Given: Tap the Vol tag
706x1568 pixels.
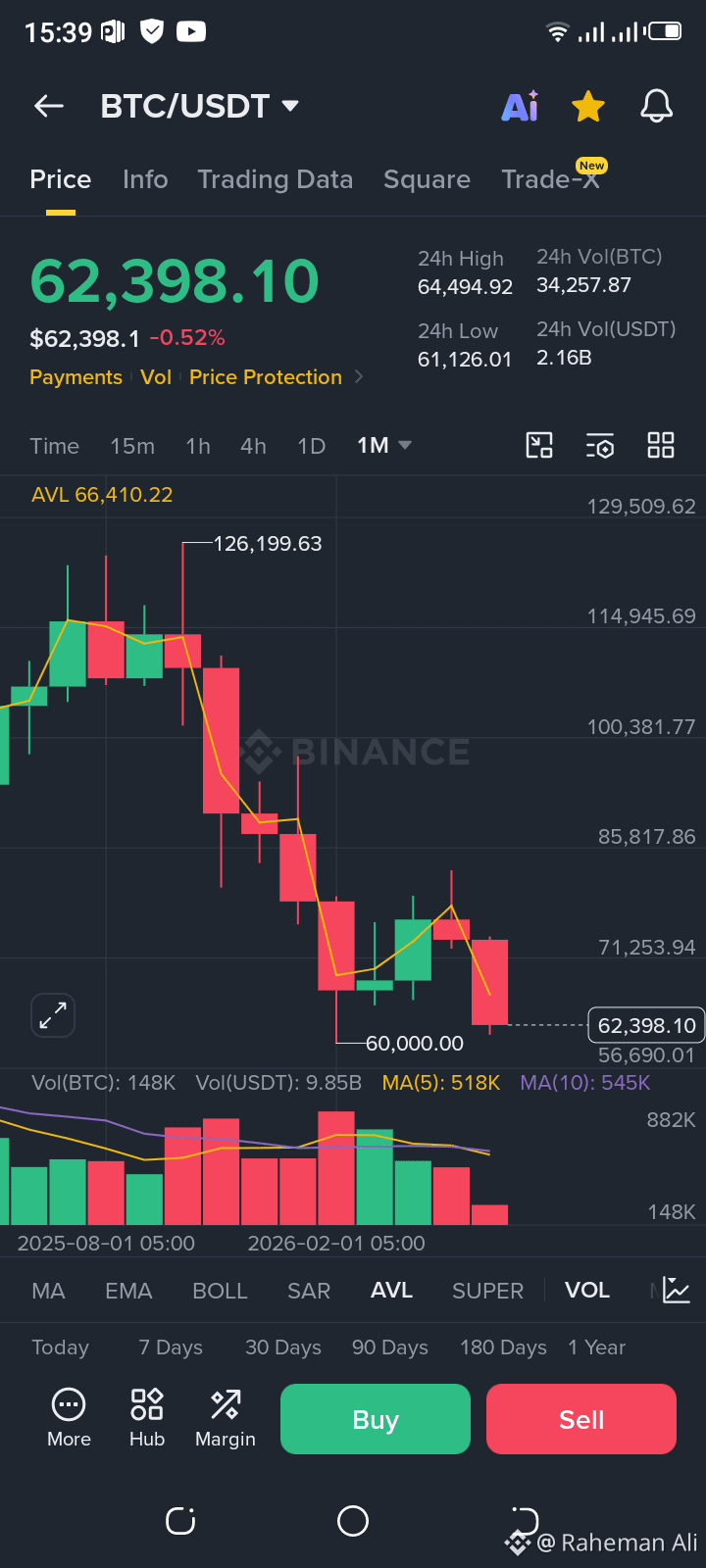Looking at the screenshot, I should (156, 377).
